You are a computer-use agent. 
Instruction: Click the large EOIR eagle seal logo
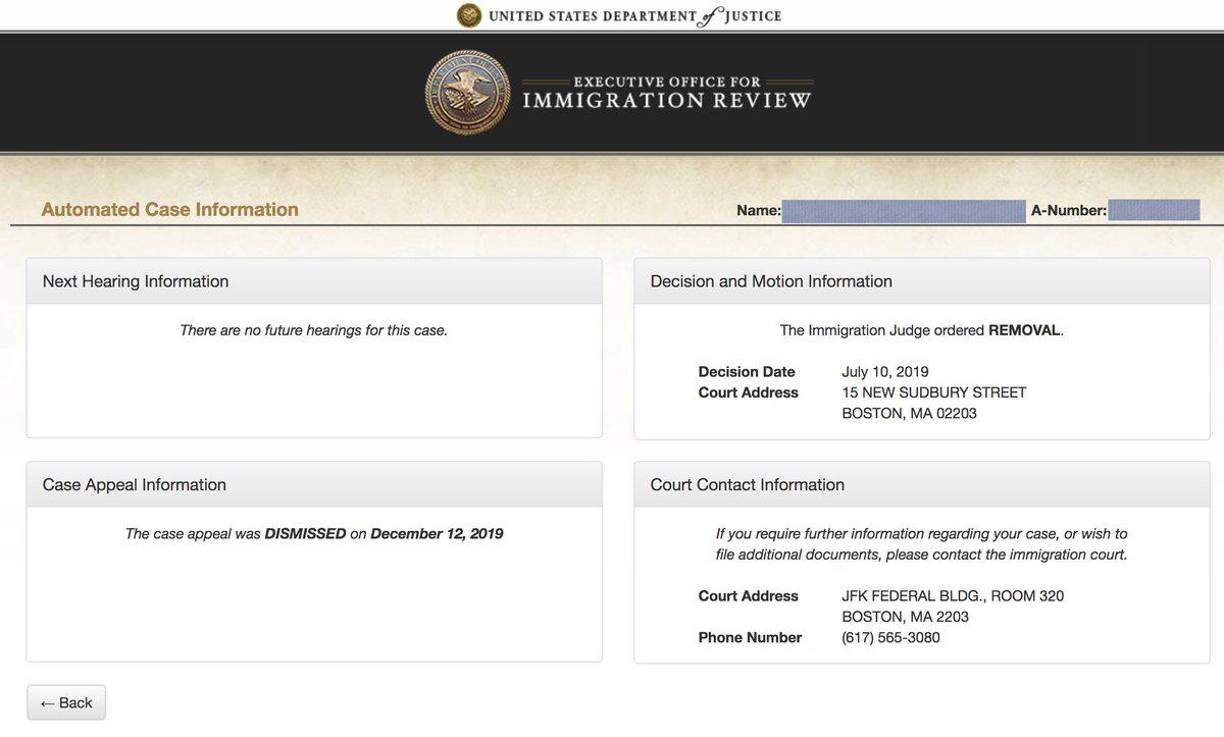tap(467, 93)
